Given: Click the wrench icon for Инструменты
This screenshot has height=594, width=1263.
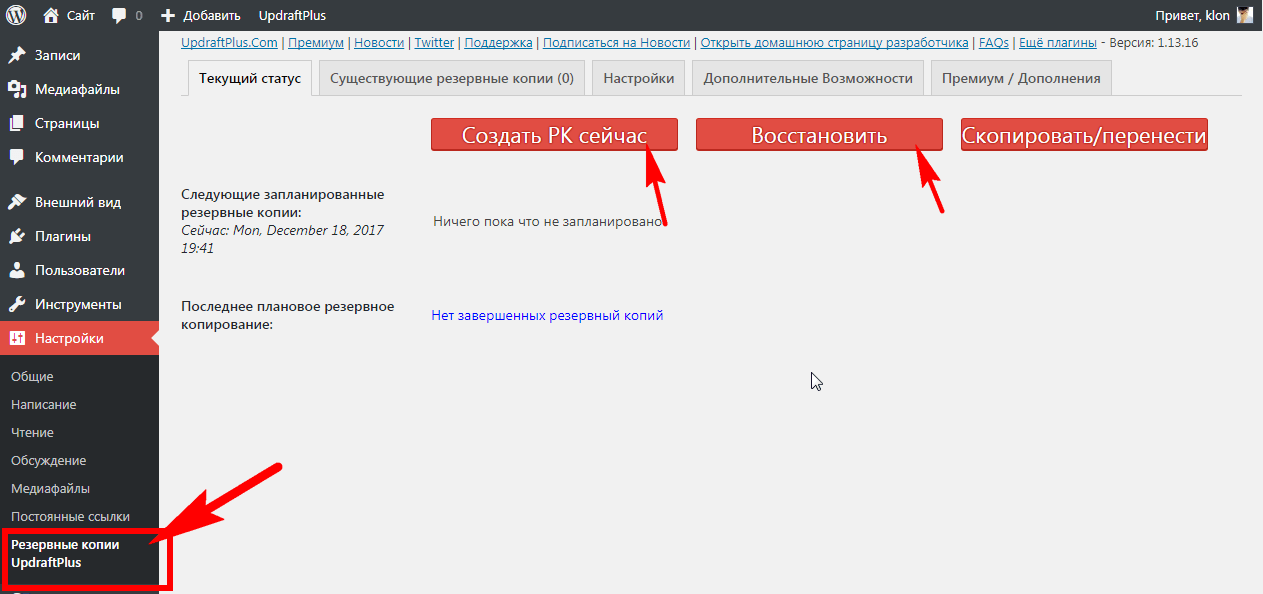Looking at the screenshot, I should (x=17, y=305).
